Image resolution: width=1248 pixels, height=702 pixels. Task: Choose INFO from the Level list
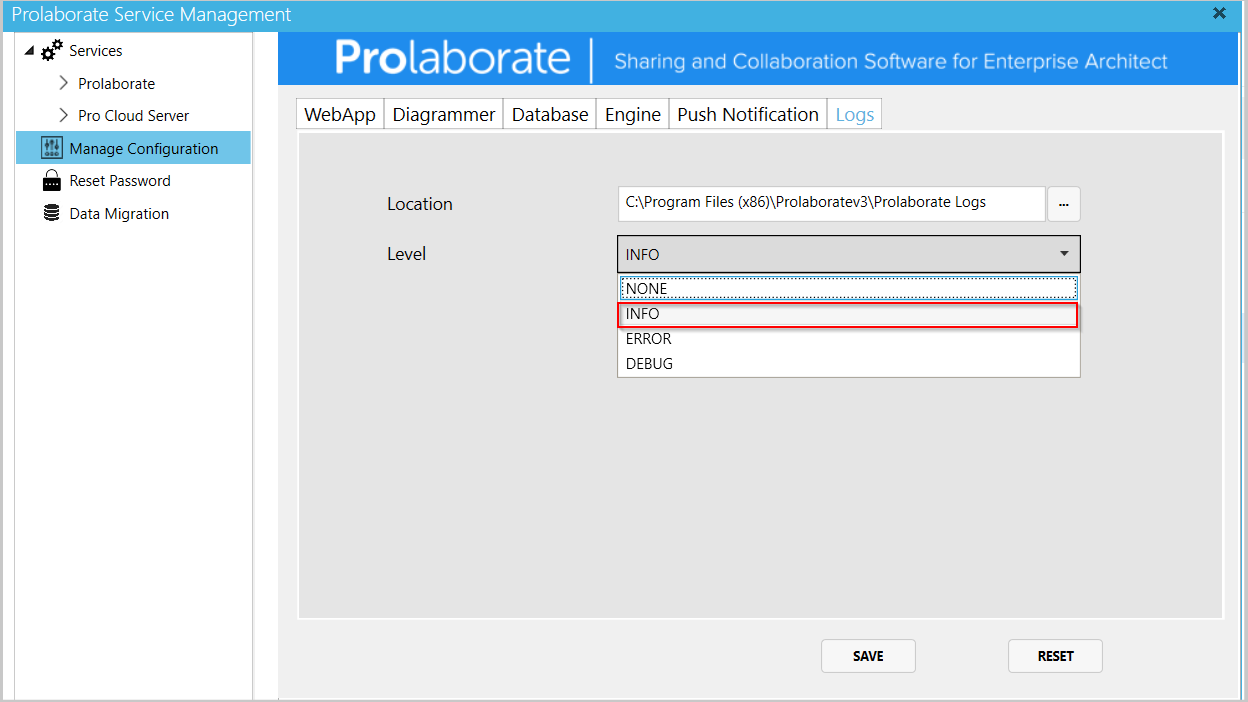[x=848, y=314]
